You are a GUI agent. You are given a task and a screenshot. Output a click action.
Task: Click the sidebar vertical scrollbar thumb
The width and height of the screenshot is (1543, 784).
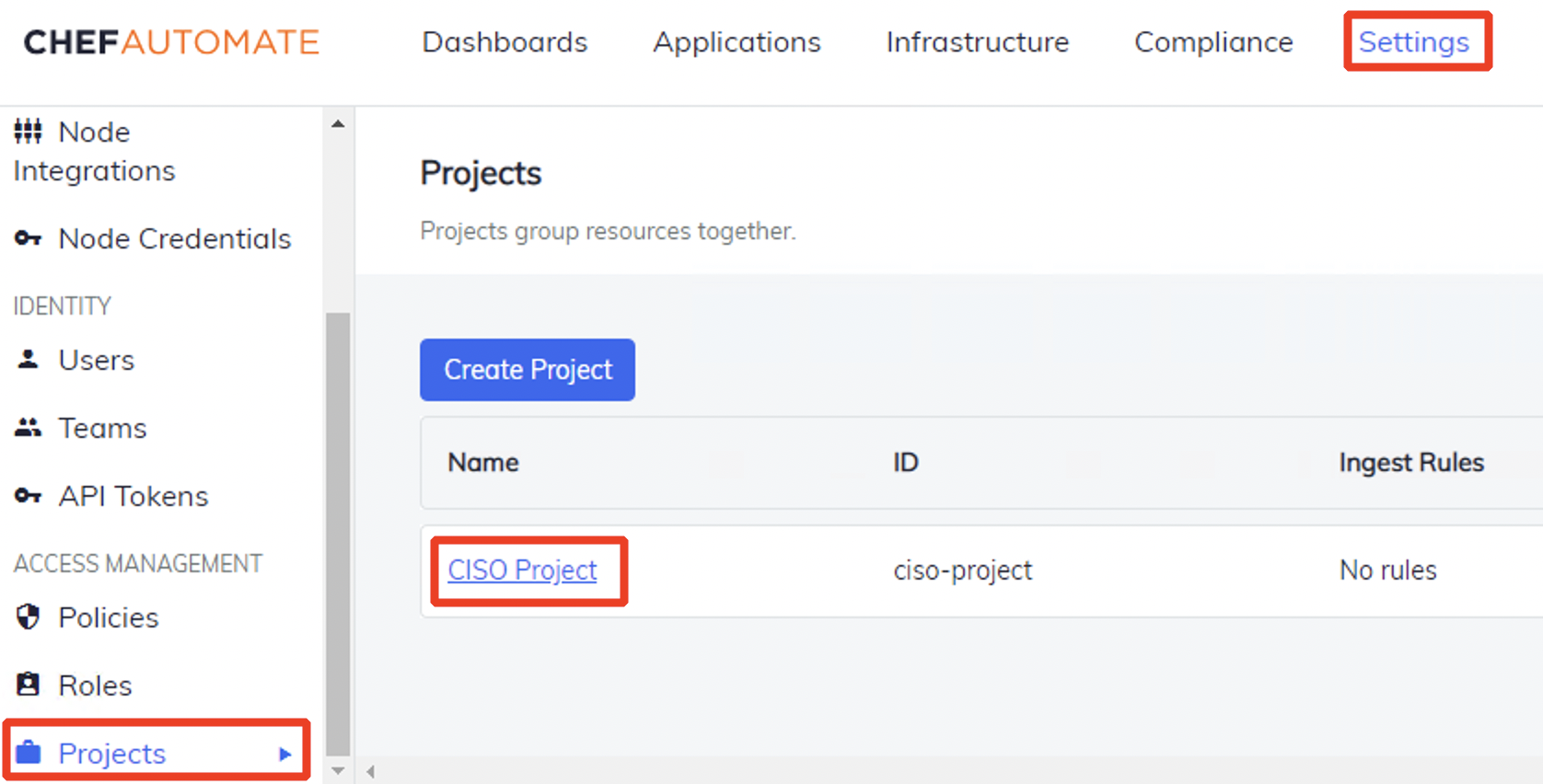coord(338,534)
